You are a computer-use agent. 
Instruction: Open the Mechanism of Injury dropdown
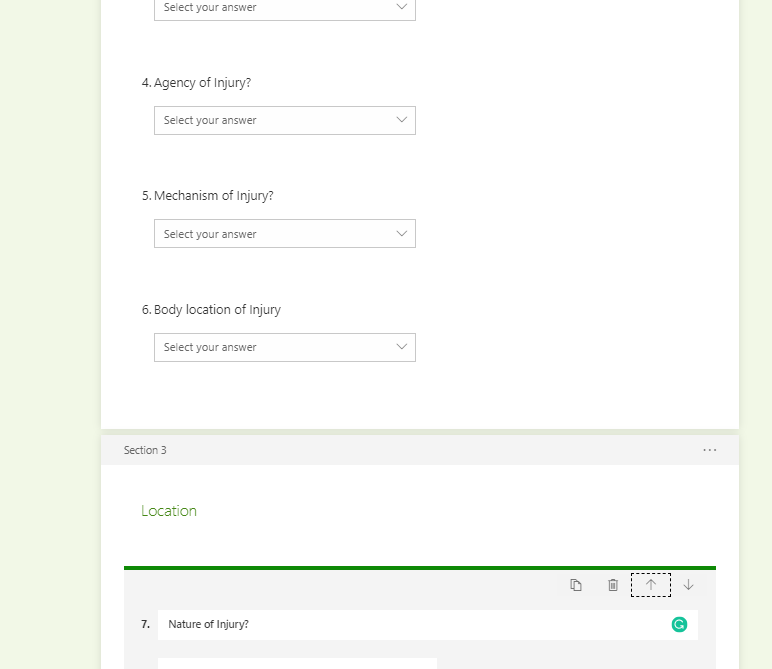click(285, 233)
